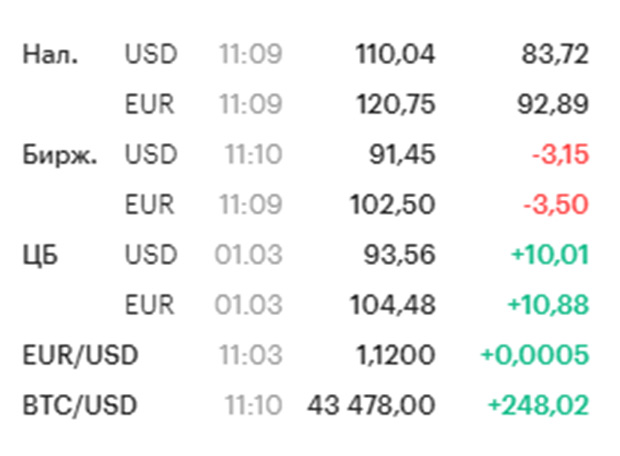Image resolution: width=620 pixels, height=456 pixels.
Task: Select the exchange USD rate 91,45
Action: [x=402, y=155]
